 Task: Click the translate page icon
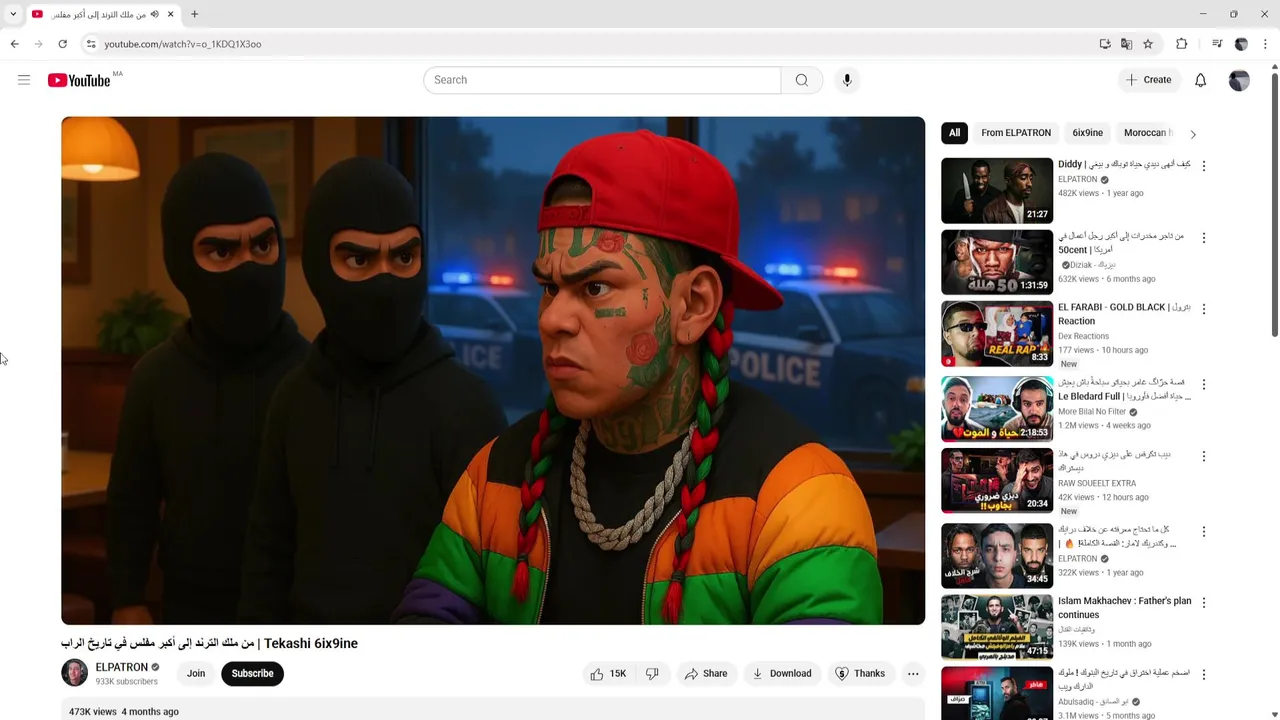coord(1126,44)
